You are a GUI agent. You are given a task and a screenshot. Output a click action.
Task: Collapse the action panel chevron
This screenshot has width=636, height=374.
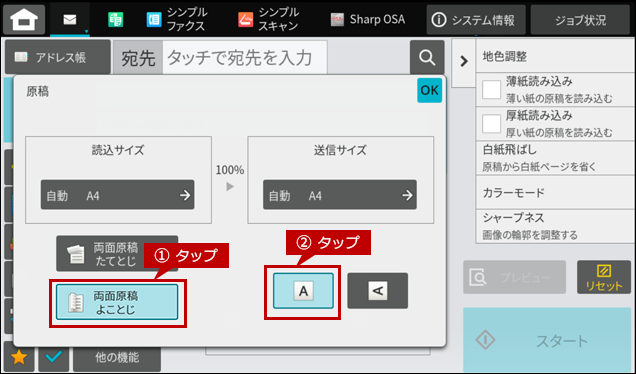tap(464, 62)
